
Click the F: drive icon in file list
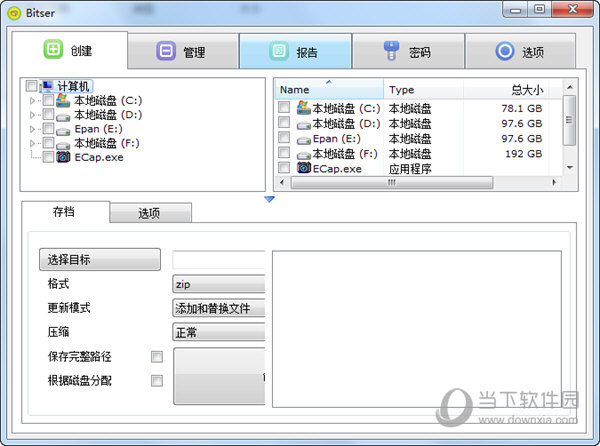pos(304,155)
